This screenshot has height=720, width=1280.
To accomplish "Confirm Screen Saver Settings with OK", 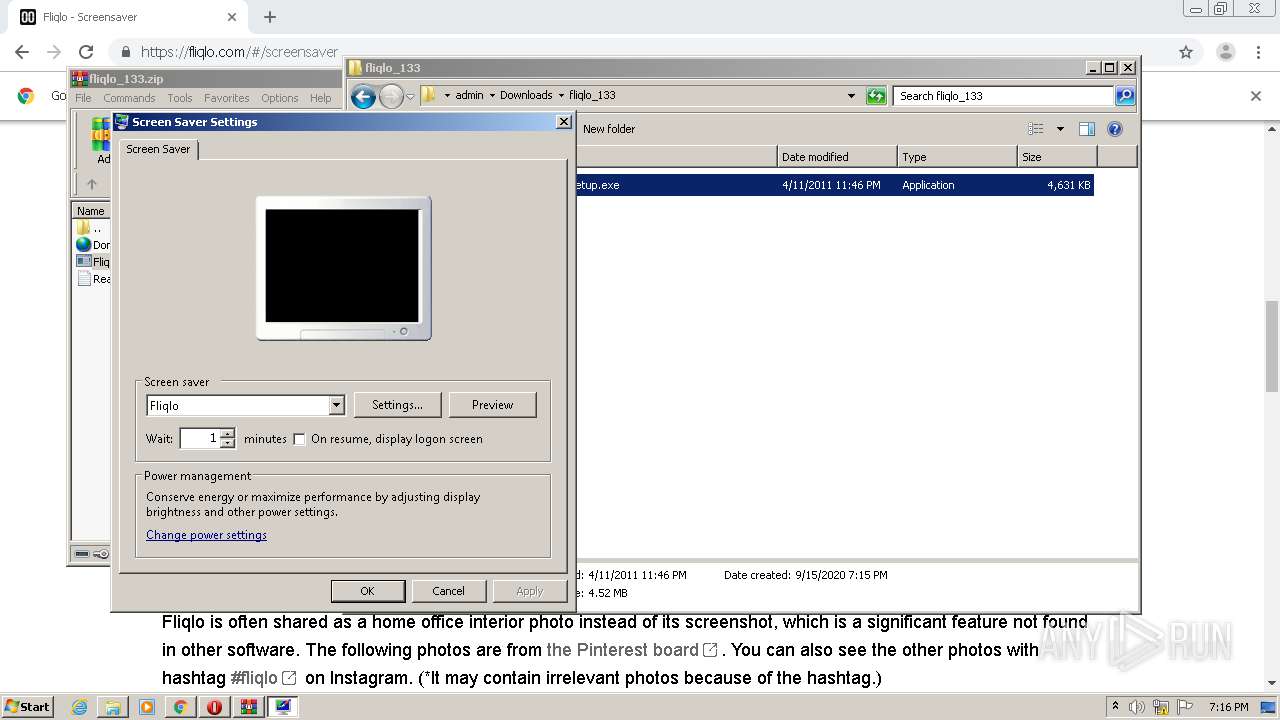I will (367, 591).
